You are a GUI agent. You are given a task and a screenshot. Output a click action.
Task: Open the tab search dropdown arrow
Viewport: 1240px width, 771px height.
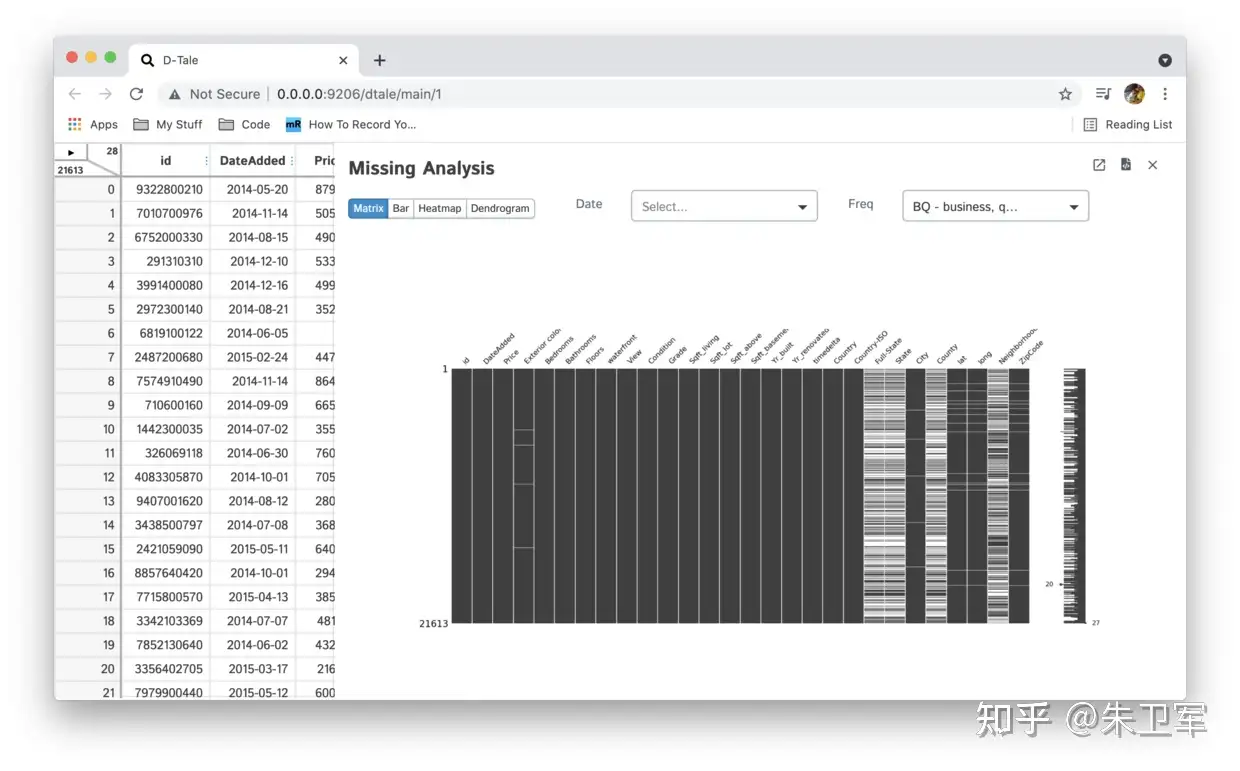1165,60
